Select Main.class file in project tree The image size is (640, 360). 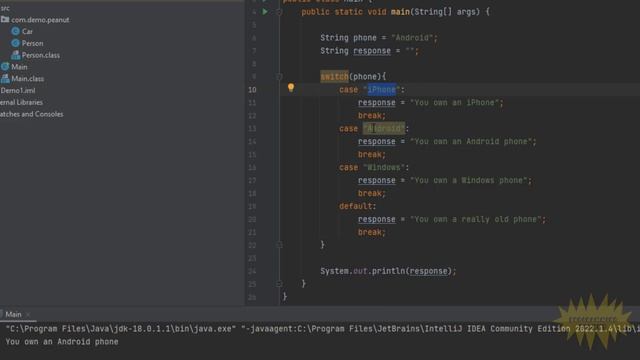click(27, 79)
